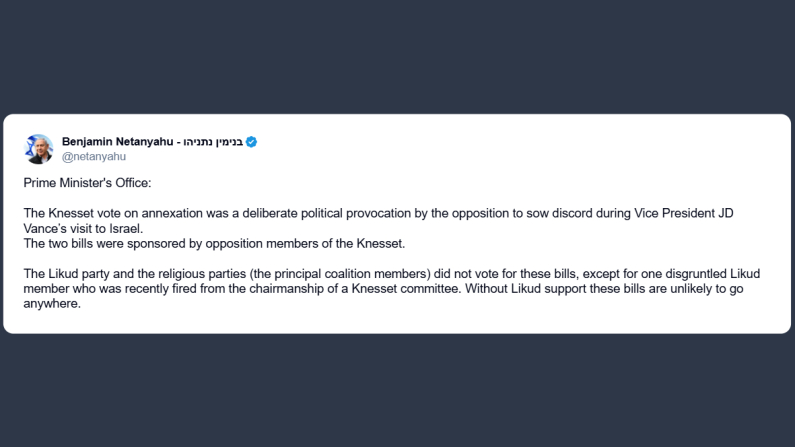Click the blue verified badge

point(251,142)
